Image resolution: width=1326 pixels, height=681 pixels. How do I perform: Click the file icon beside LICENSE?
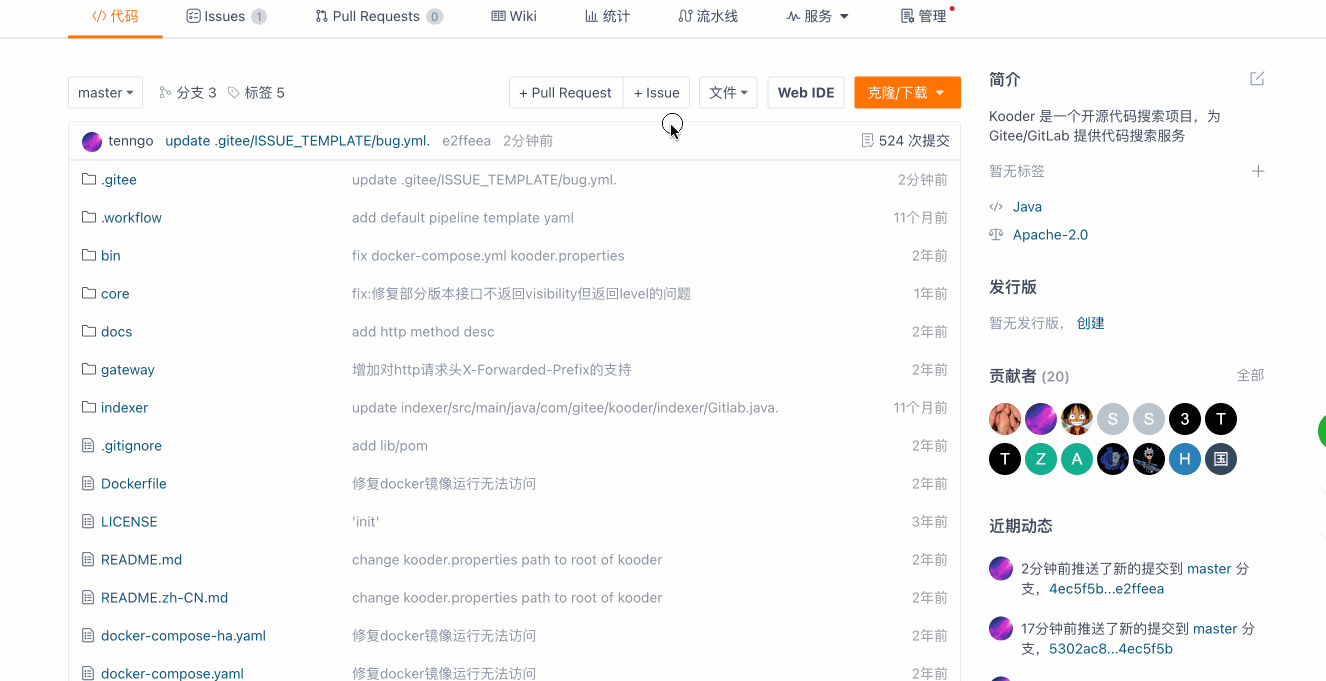(88, 521)
